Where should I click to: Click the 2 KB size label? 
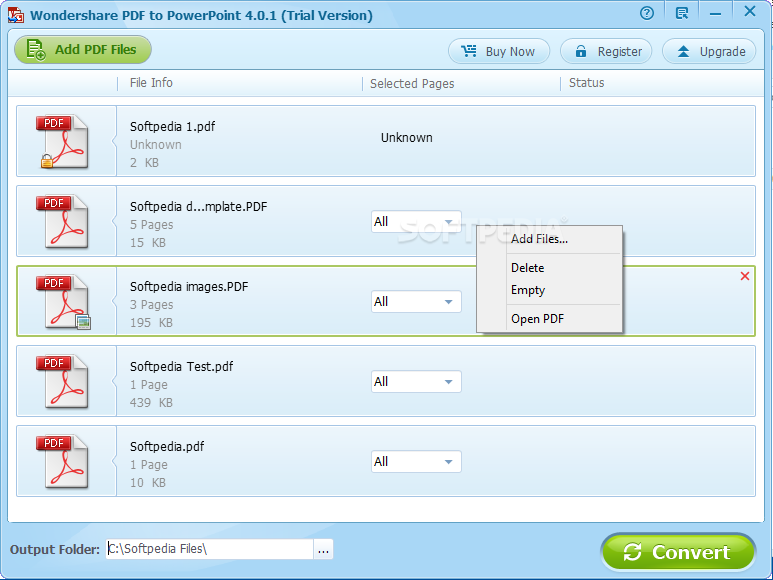(144, 163)
